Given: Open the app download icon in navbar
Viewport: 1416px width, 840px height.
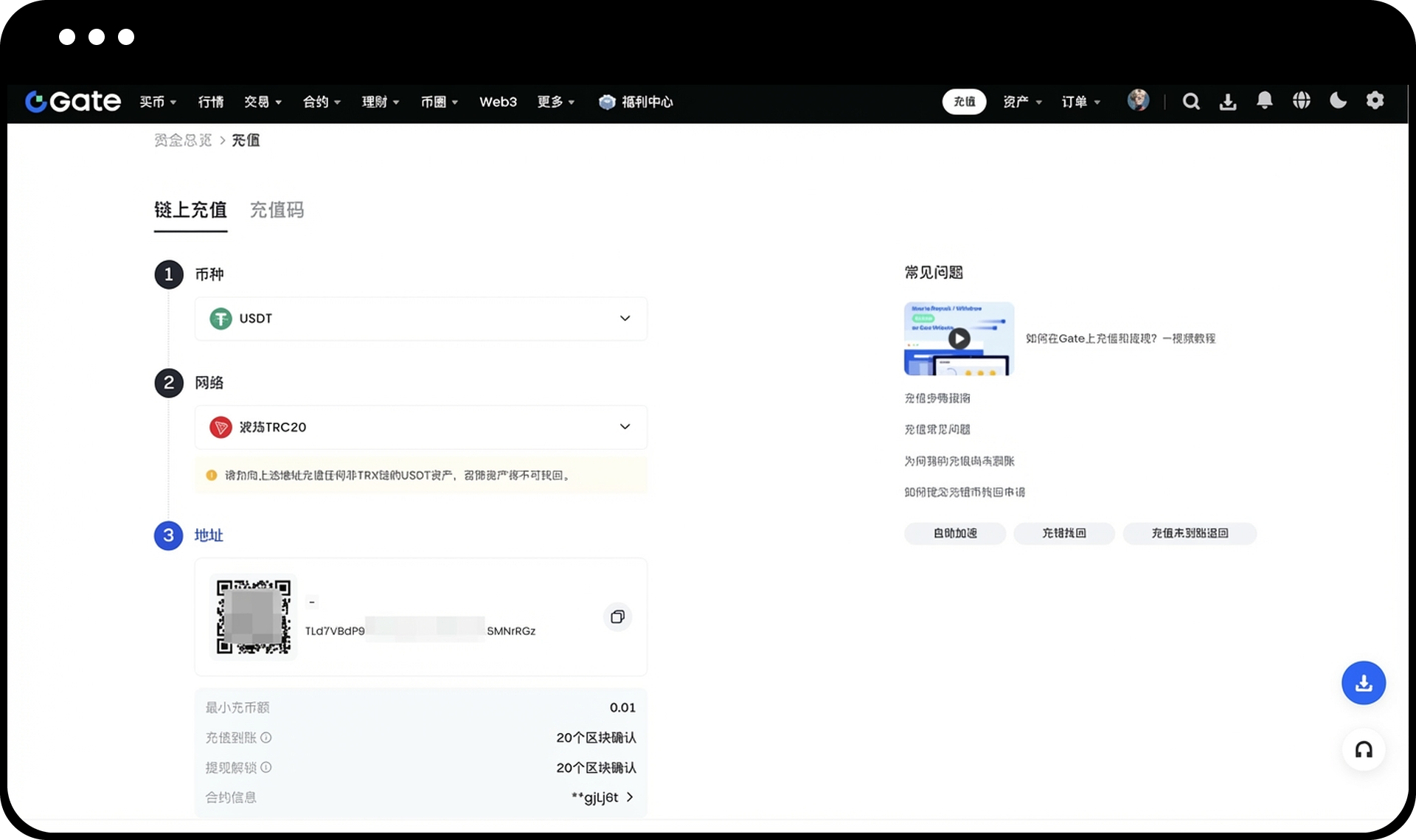Looking at the screenshot, I should 1228,102.
